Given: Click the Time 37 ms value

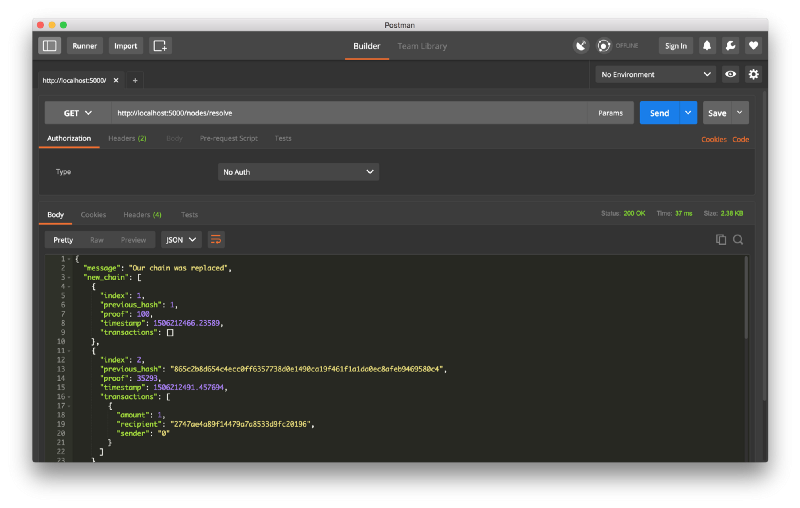Looking at the screenshot, I should tap(684, 213).
